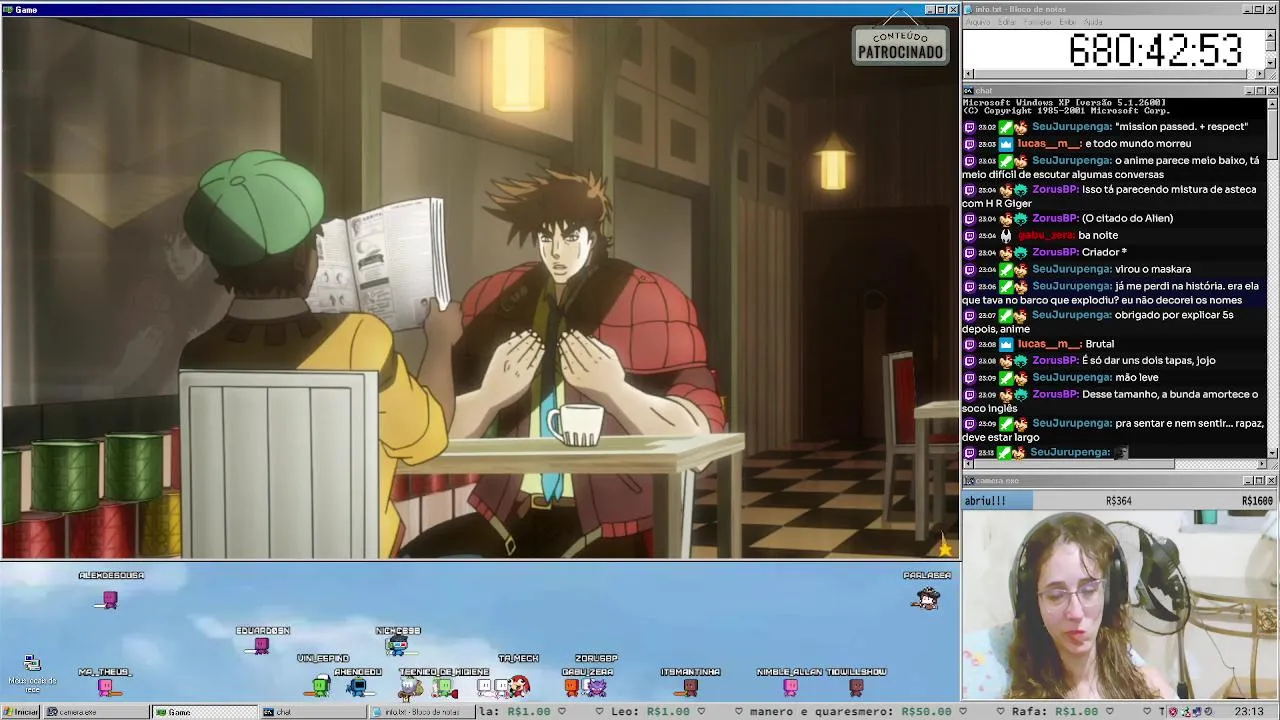Minimize the Game window
1280x720 pixels.
tap(930, 10)
